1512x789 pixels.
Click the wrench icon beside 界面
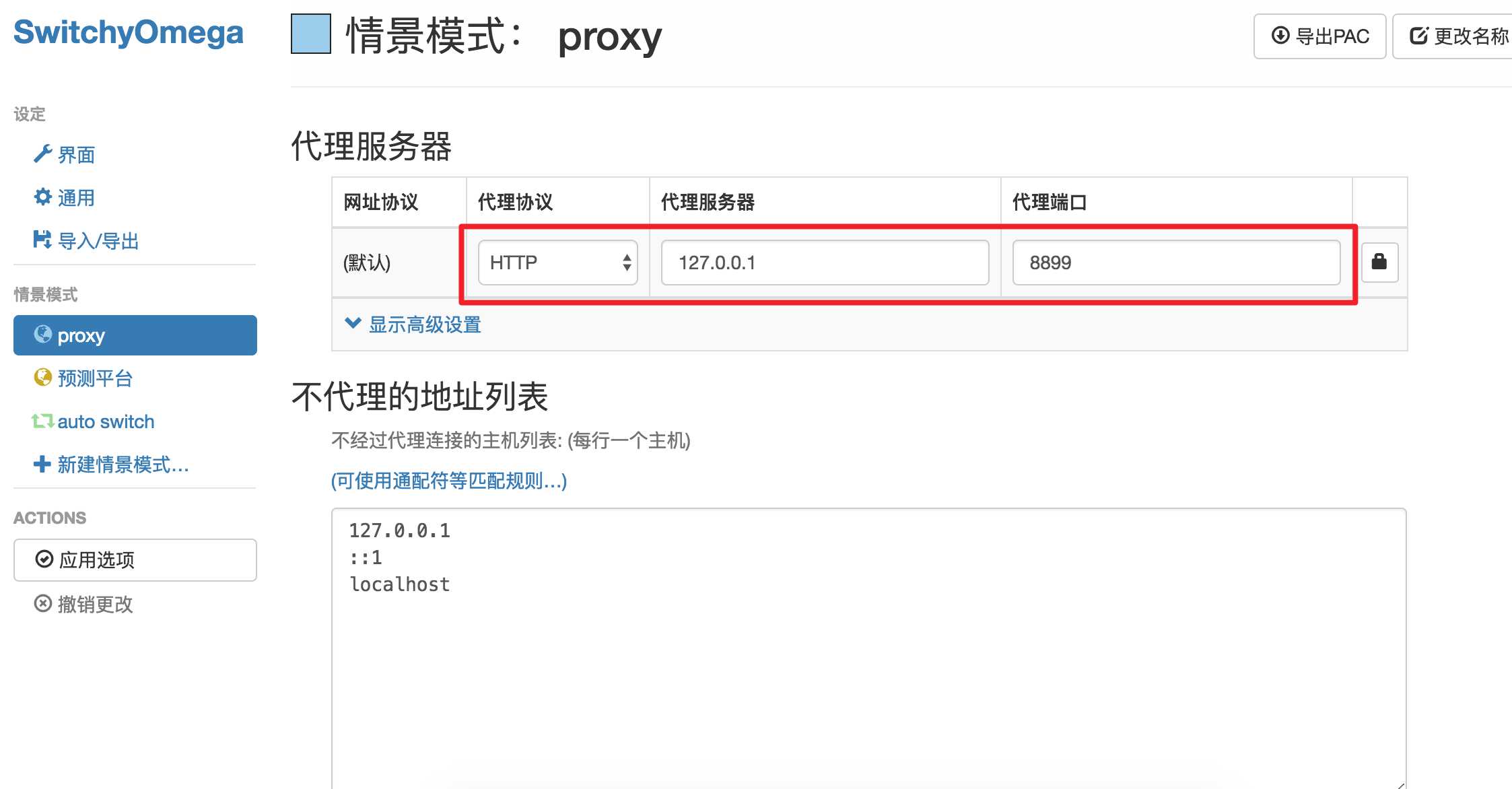click(42, 154)
